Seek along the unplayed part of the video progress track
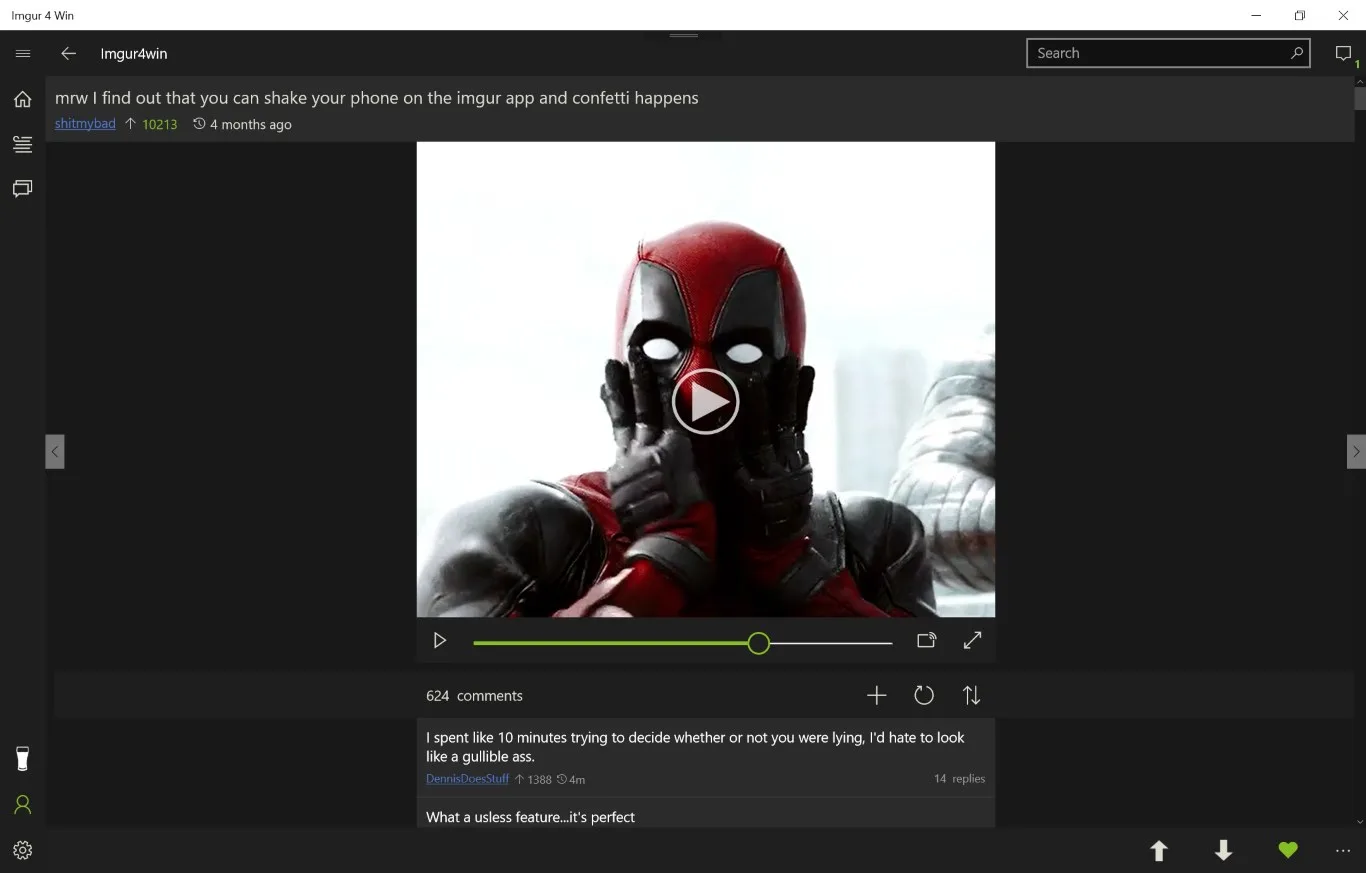 point(831,643)
